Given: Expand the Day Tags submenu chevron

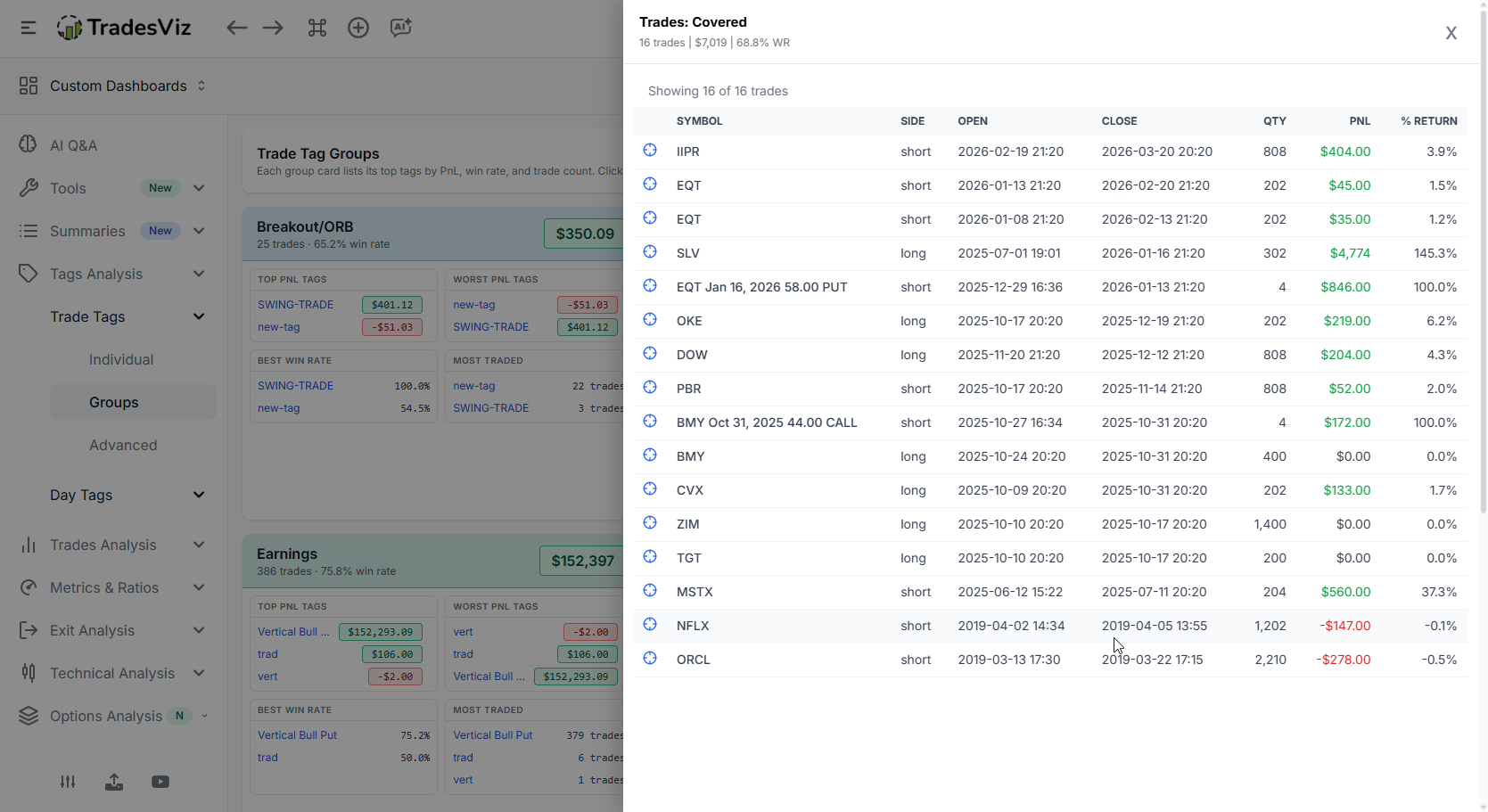Looking at the screenshot, I should click(199, 495).
